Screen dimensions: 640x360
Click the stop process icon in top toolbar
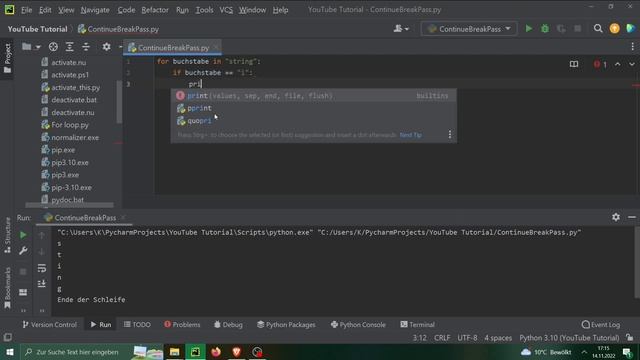tap(577, 29)
